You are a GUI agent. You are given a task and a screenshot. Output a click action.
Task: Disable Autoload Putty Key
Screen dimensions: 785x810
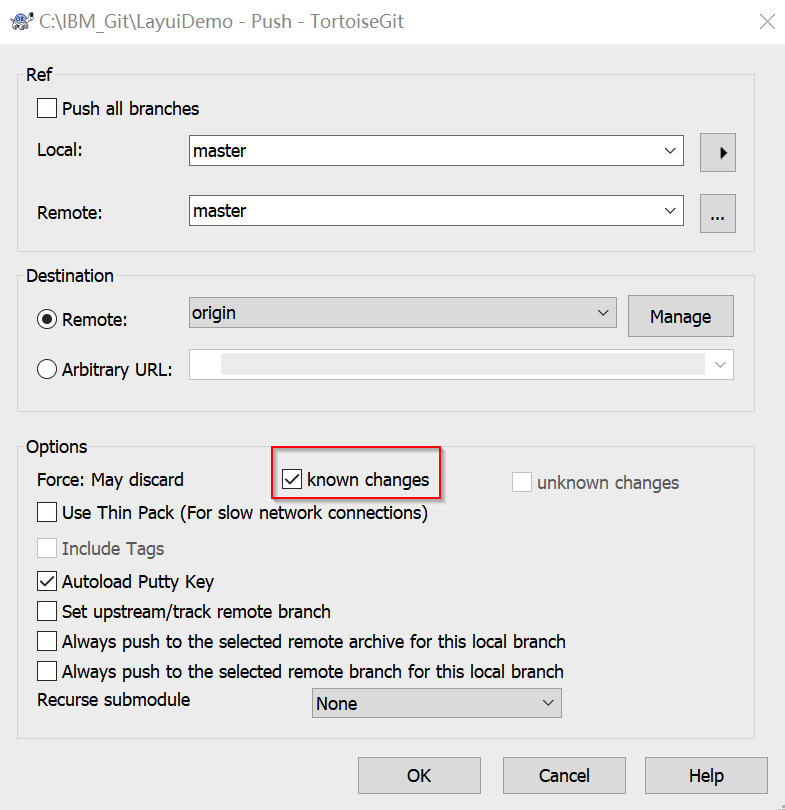pos(47,581)
